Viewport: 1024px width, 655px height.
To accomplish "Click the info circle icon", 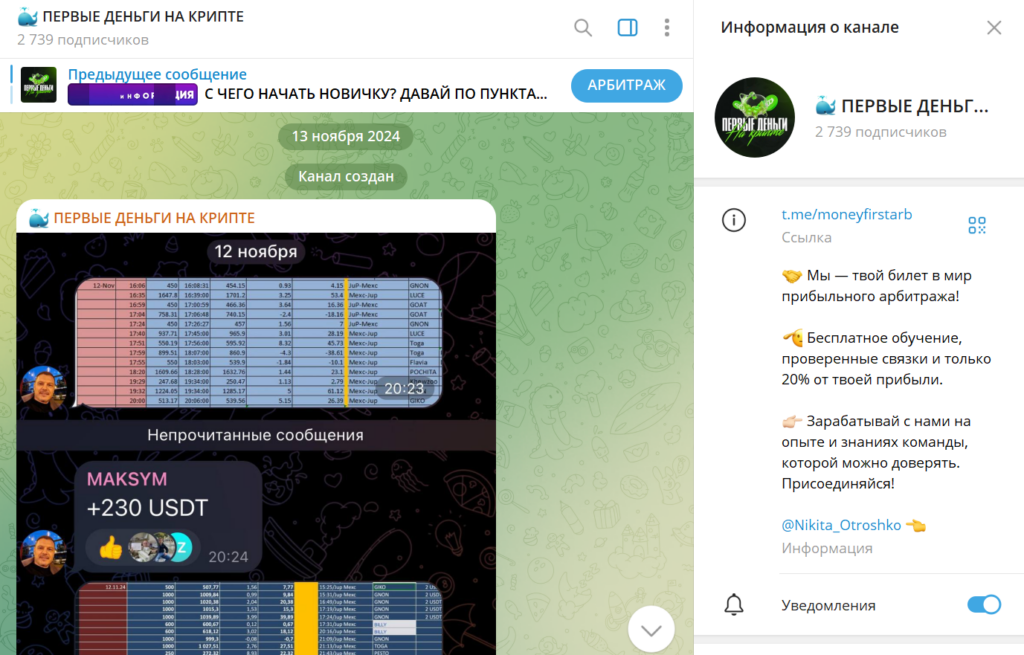I will click(x=733, y=220).
